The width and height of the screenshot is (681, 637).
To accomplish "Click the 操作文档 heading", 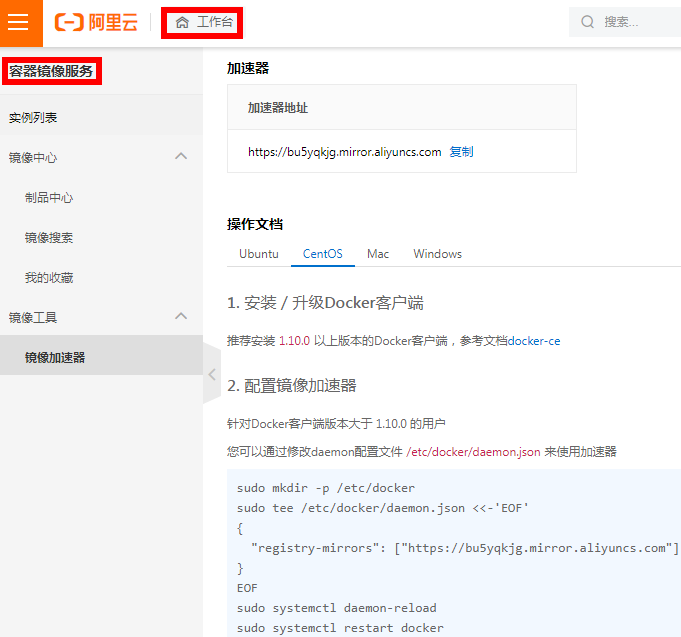I will (x=255, y=224).
